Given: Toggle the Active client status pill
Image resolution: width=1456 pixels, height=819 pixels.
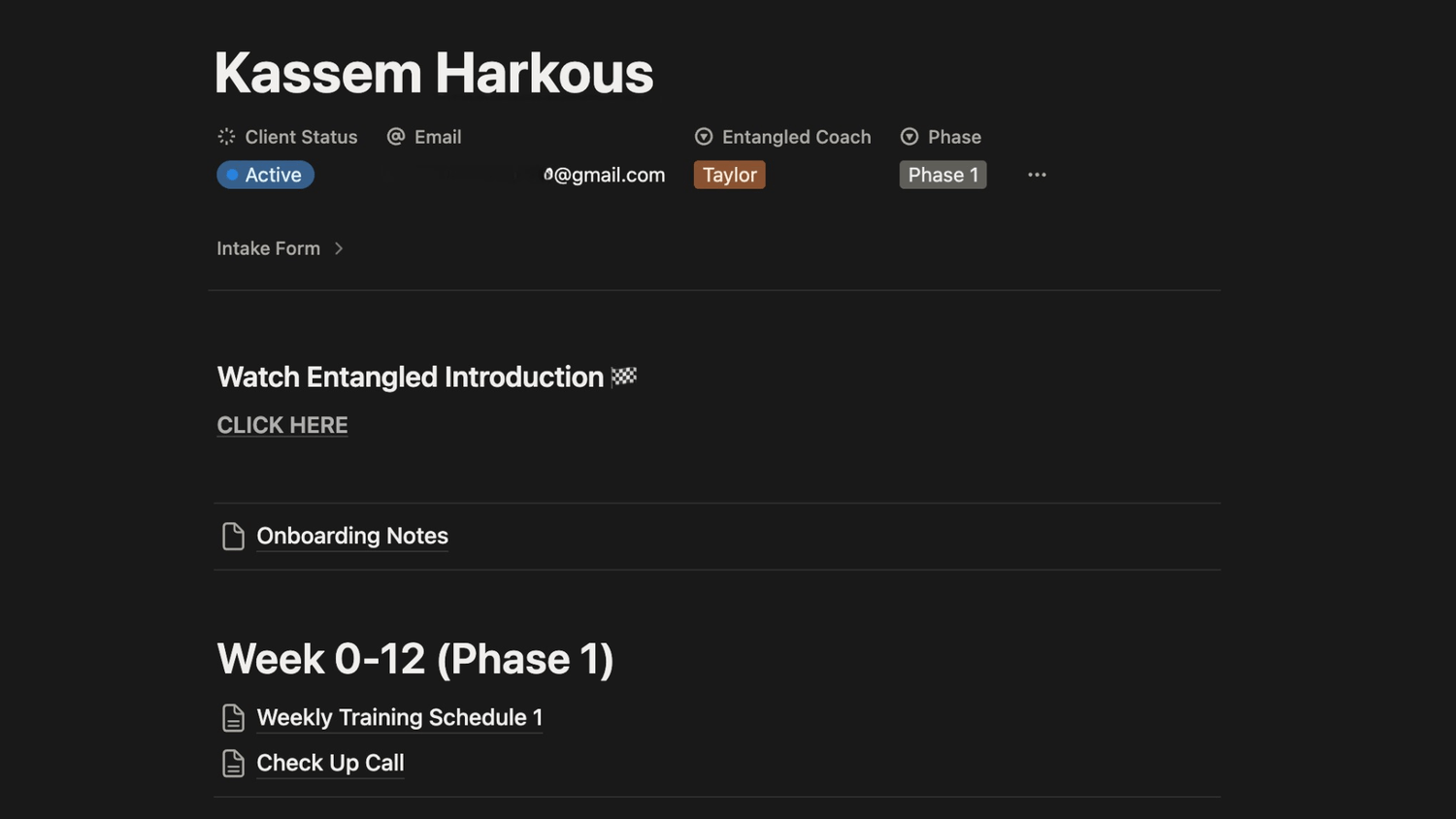Looking at the screenshot, I should 265,175.
